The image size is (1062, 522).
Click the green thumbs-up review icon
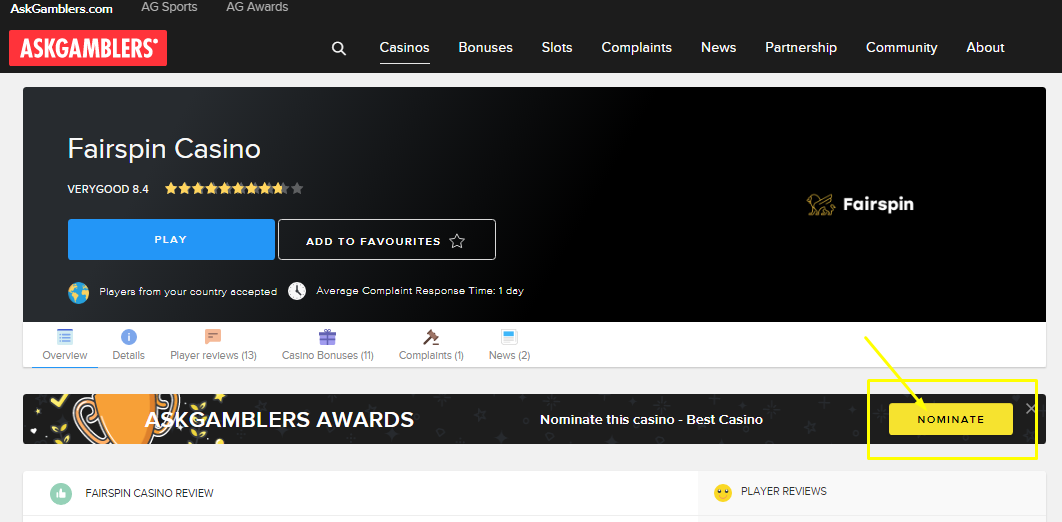click(61, 494)
